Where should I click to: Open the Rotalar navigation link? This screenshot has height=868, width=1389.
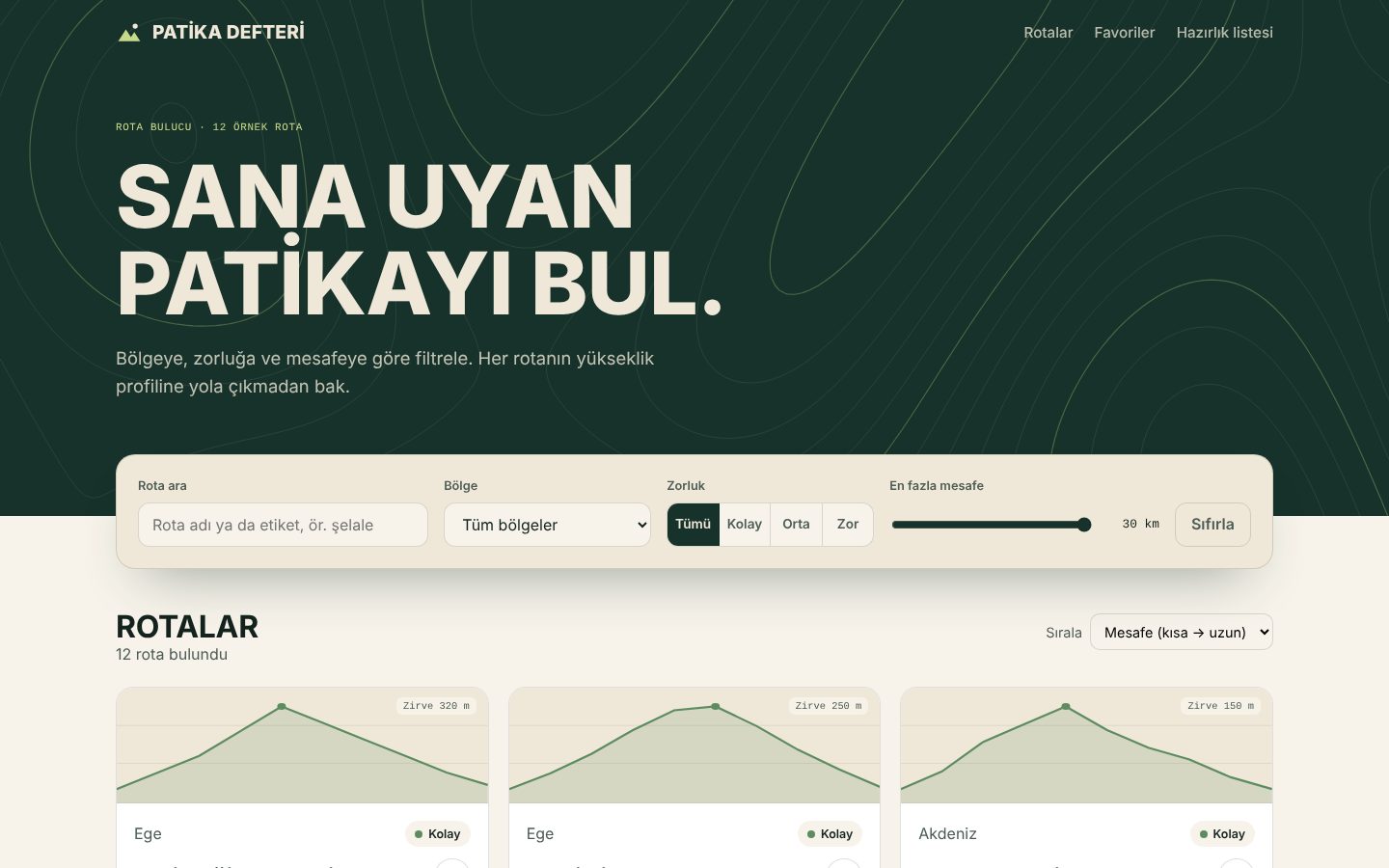1048,33
